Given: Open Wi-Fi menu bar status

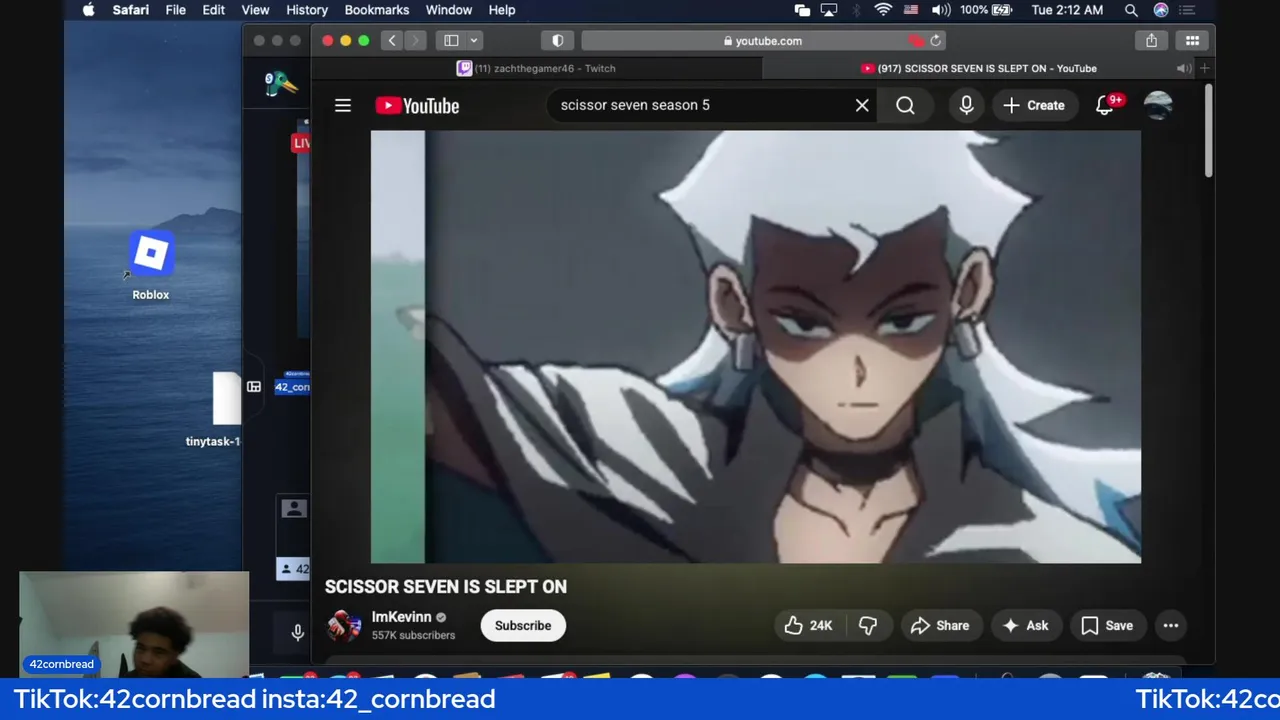Looking at the screenshot, I should point(883,10).
